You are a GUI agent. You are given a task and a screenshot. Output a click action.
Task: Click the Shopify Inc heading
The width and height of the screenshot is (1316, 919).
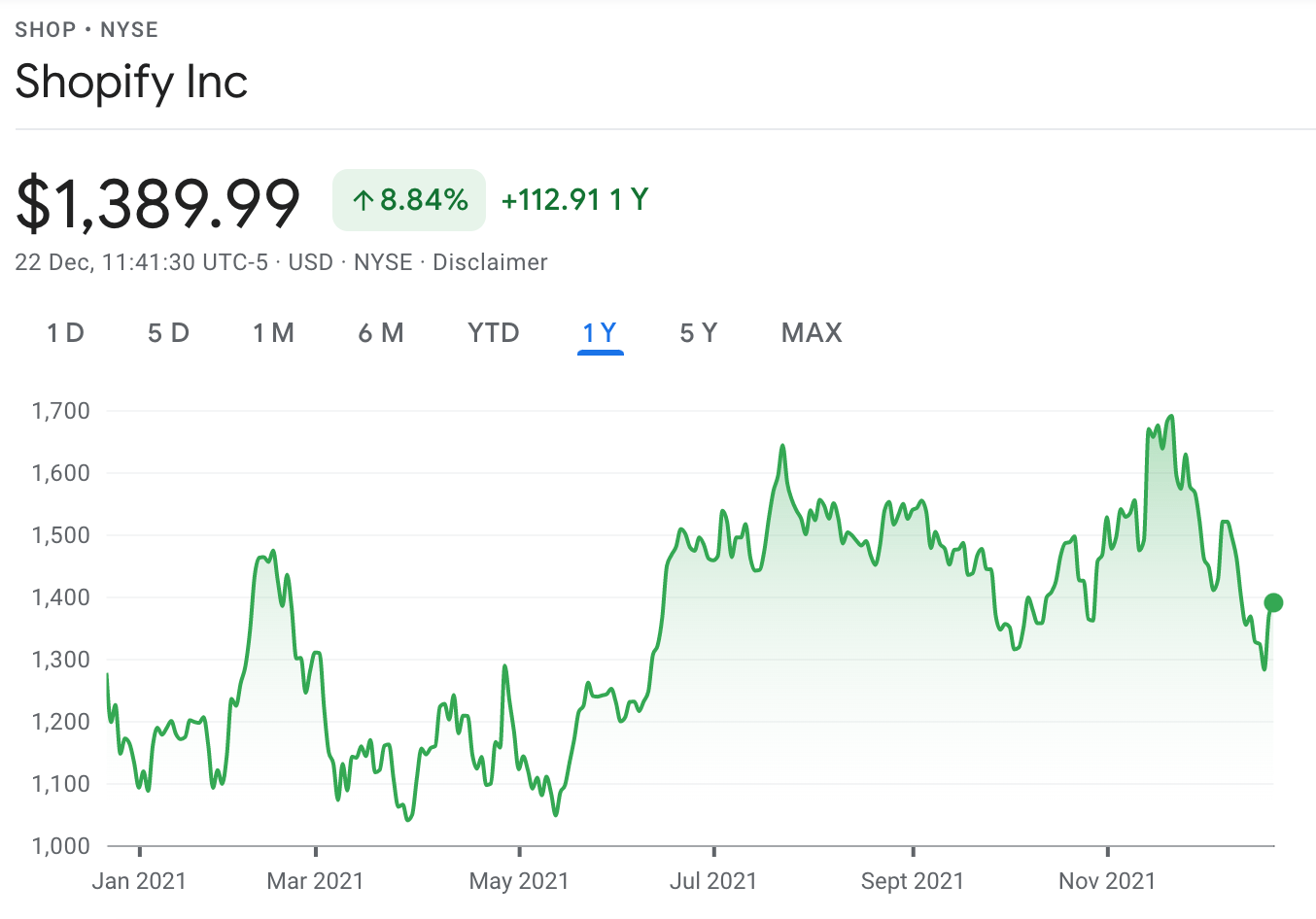point(132,82)
